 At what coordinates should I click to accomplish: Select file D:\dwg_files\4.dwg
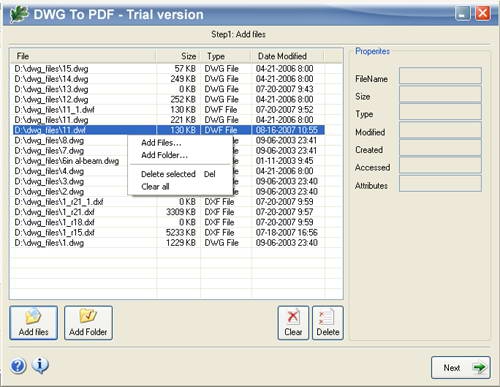[x=49, y=171]
